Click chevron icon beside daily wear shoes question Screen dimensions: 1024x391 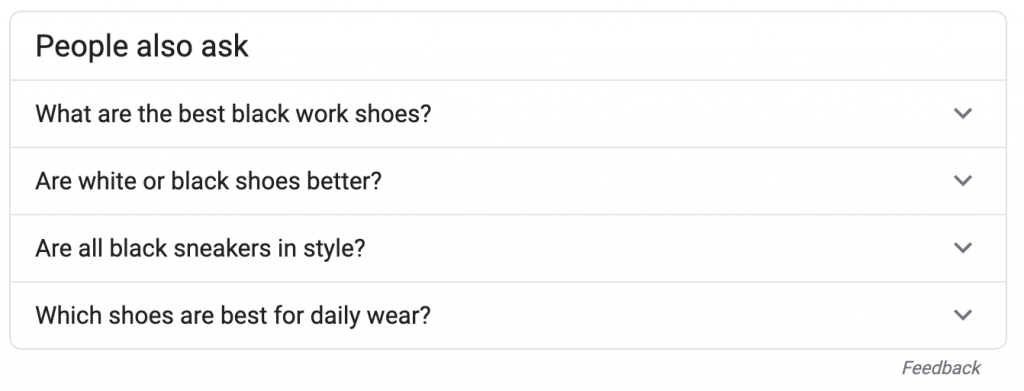tap(963, 315)
